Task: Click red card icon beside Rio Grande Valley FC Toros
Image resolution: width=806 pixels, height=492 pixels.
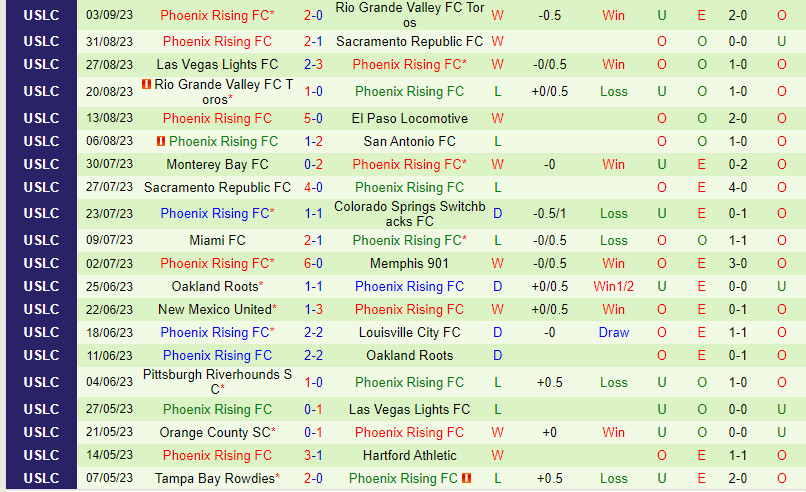Action: point(147,85)
